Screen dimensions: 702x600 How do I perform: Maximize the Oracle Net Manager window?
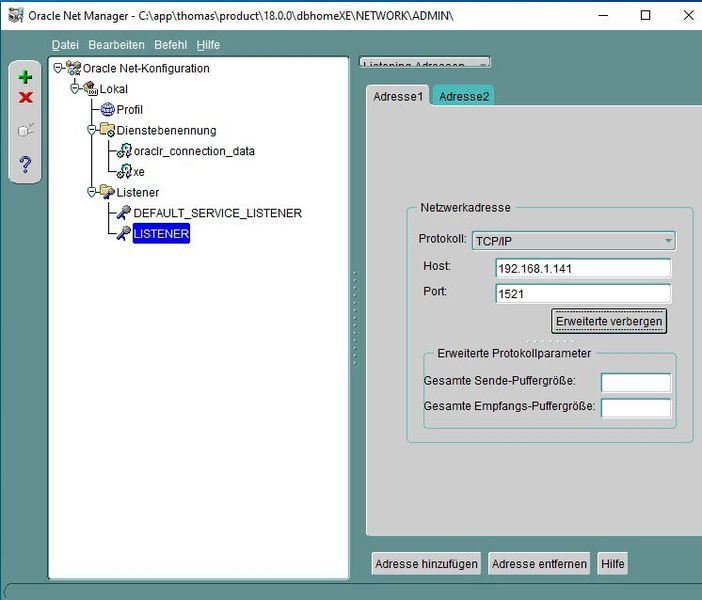point(645,15)
